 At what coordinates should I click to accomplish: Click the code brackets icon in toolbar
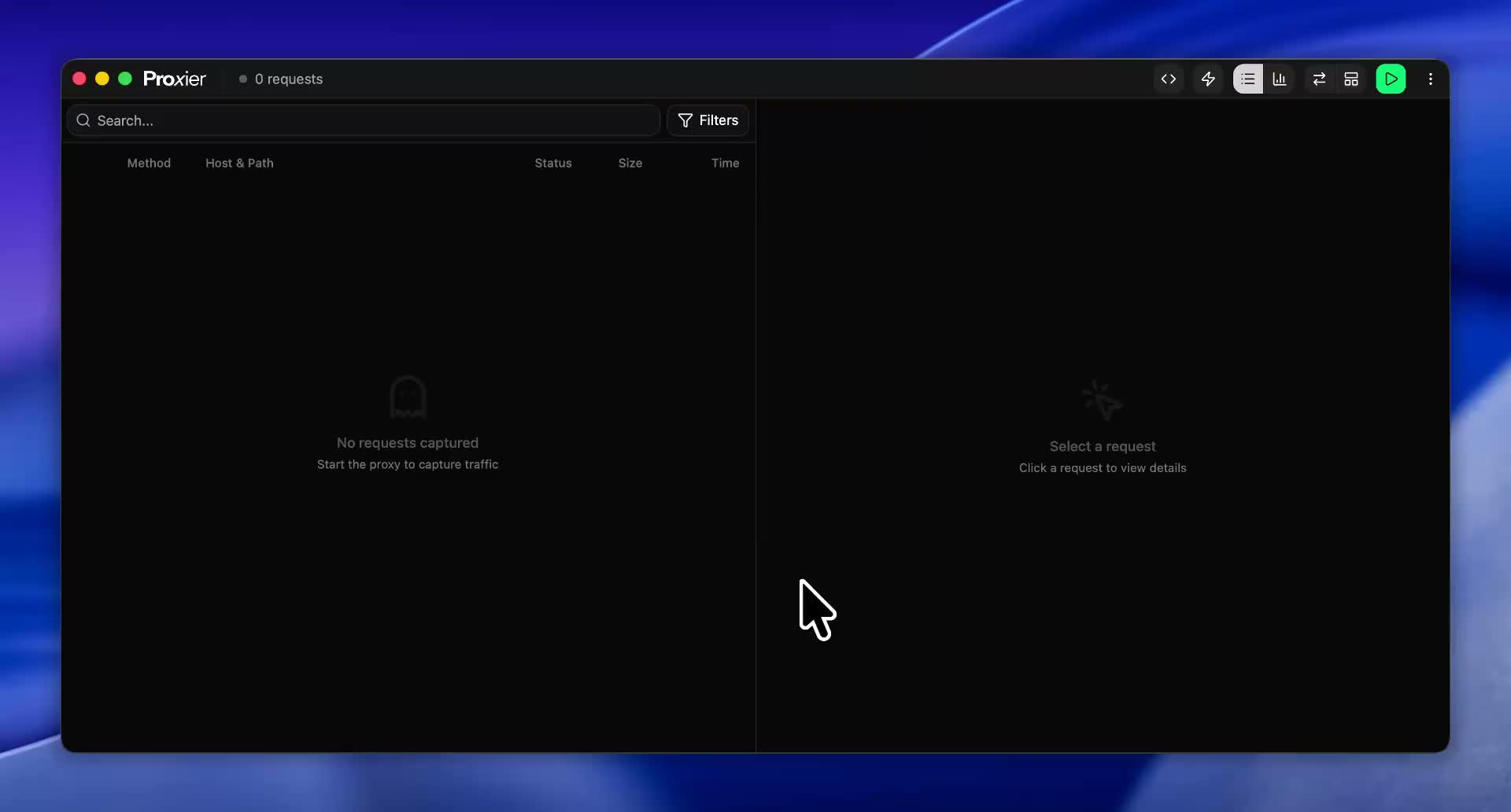click(x=1169, y=79)
